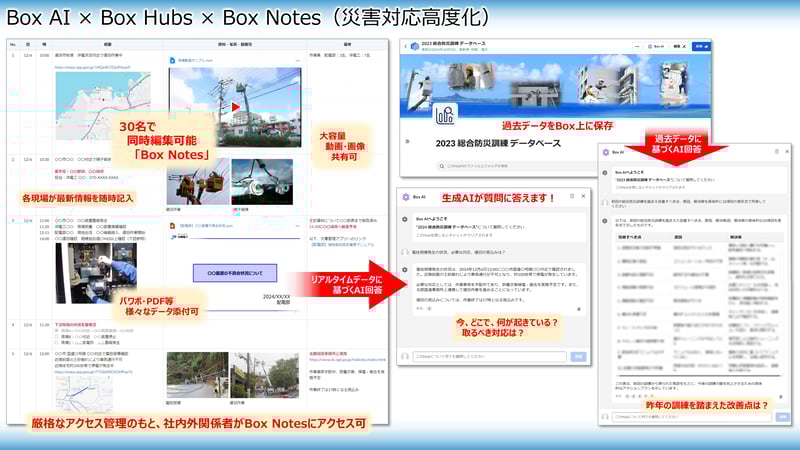
Task: Click the hub chart logo icon
Action: 445,114
